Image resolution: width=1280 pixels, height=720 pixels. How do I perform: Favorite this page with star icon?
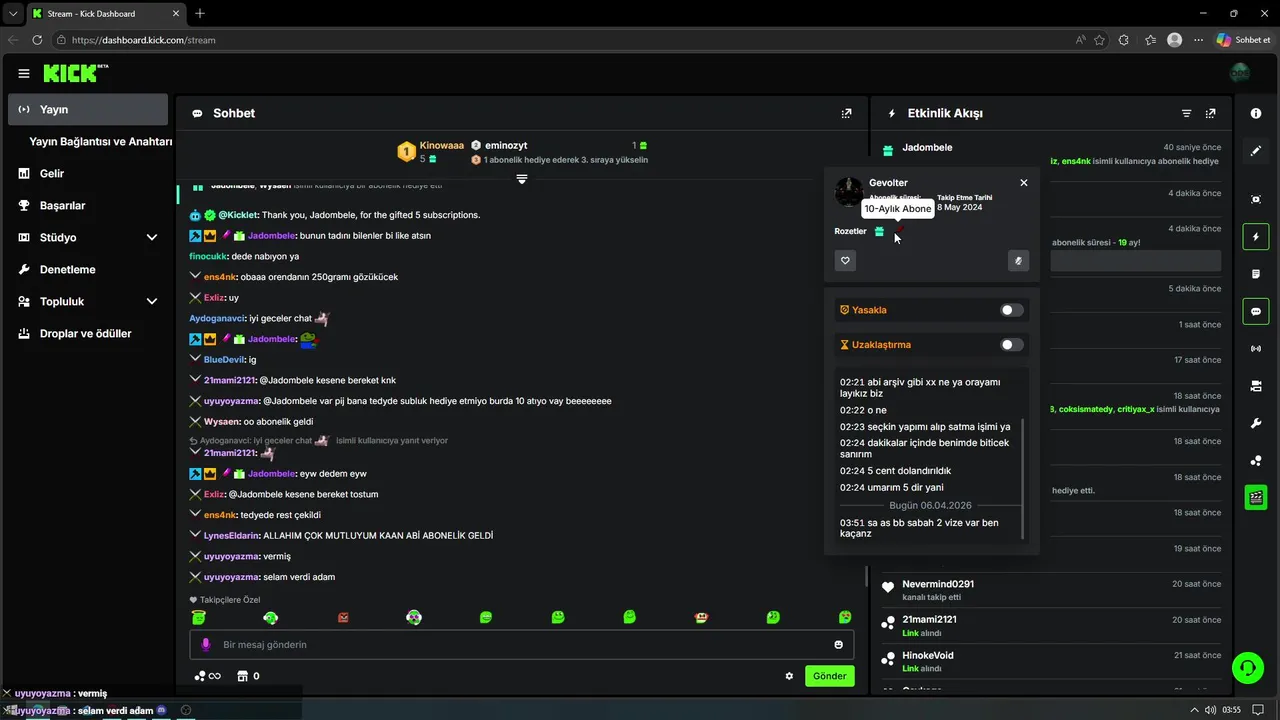click(x=1099, y=40)
